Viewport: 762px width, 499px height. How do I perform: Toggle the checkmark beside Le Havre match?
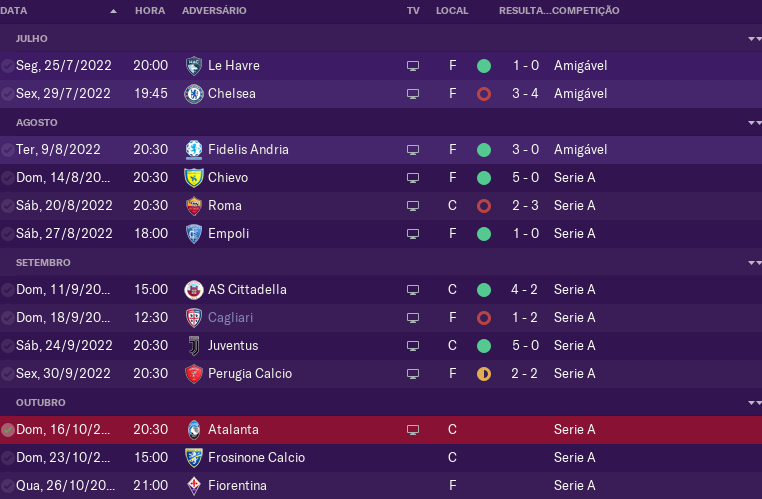(7, 66)
